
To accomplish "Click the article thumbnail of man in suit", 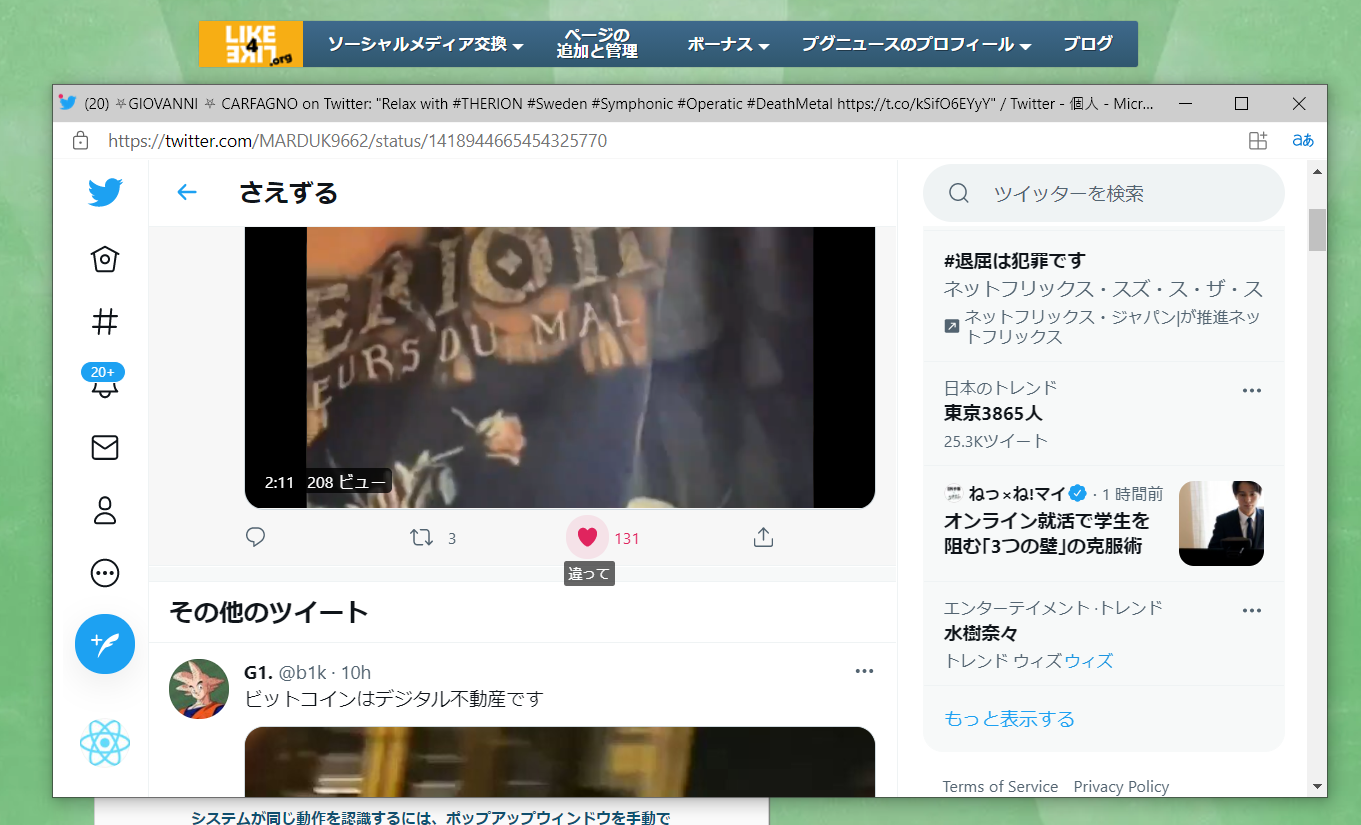I will [x=1221, y=523].
